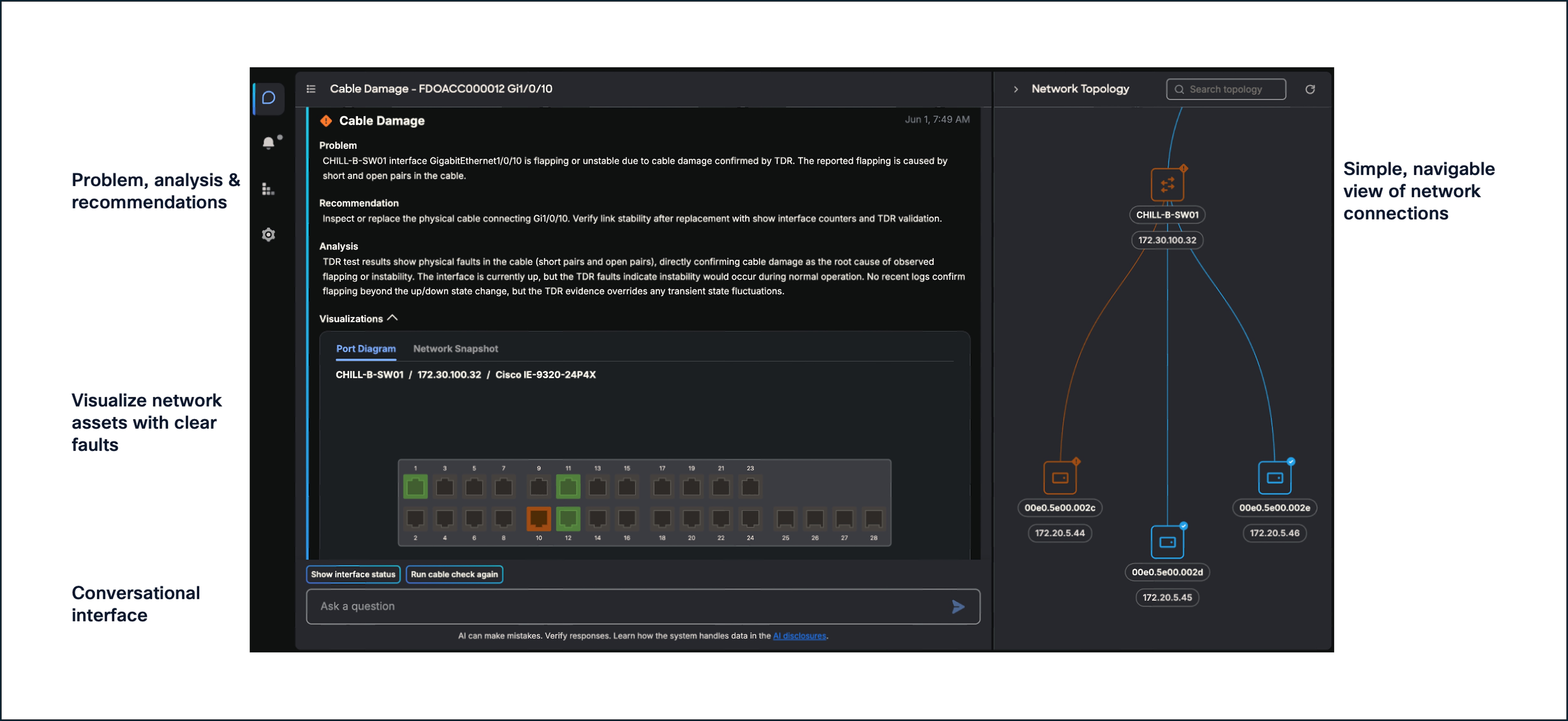Select the 00e0.5e00.002c device node icon
This screenshot has width=1568, height=721.
[1060, 478]
